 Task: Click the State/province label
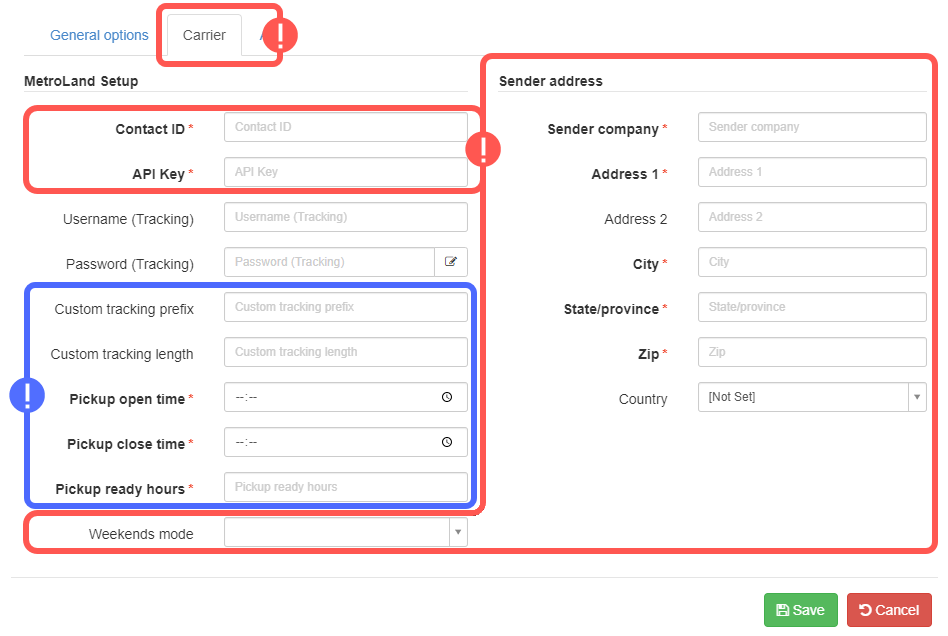611,309
